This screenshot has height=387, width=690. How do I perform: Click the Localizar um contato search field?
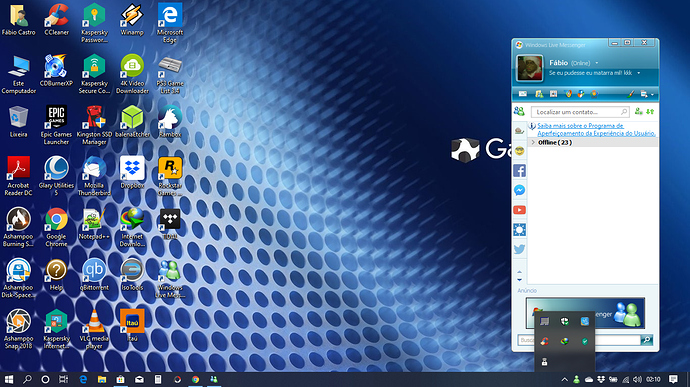[580, 112]
